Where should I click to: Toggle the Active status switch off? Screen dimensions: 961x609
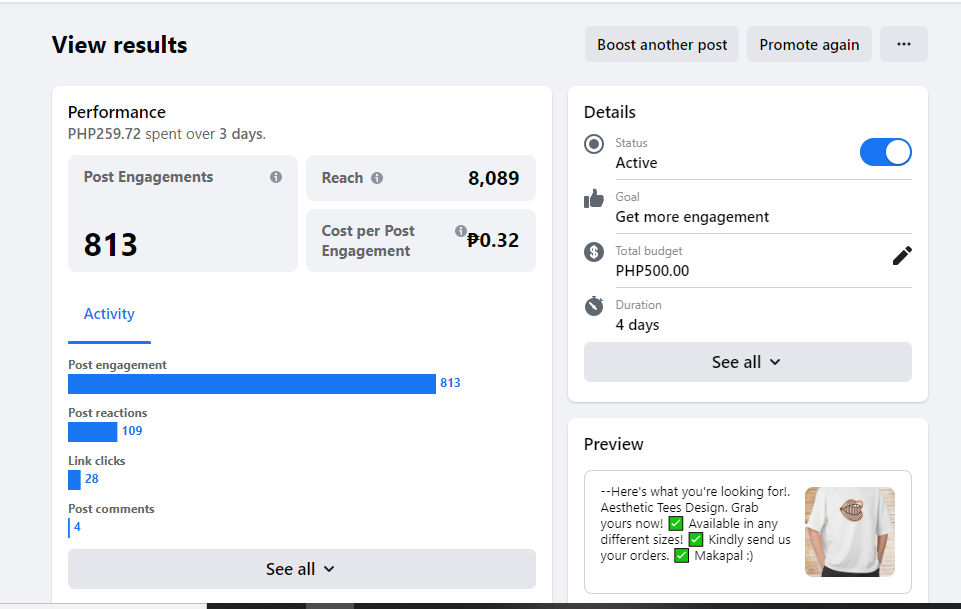coord(886,152)
